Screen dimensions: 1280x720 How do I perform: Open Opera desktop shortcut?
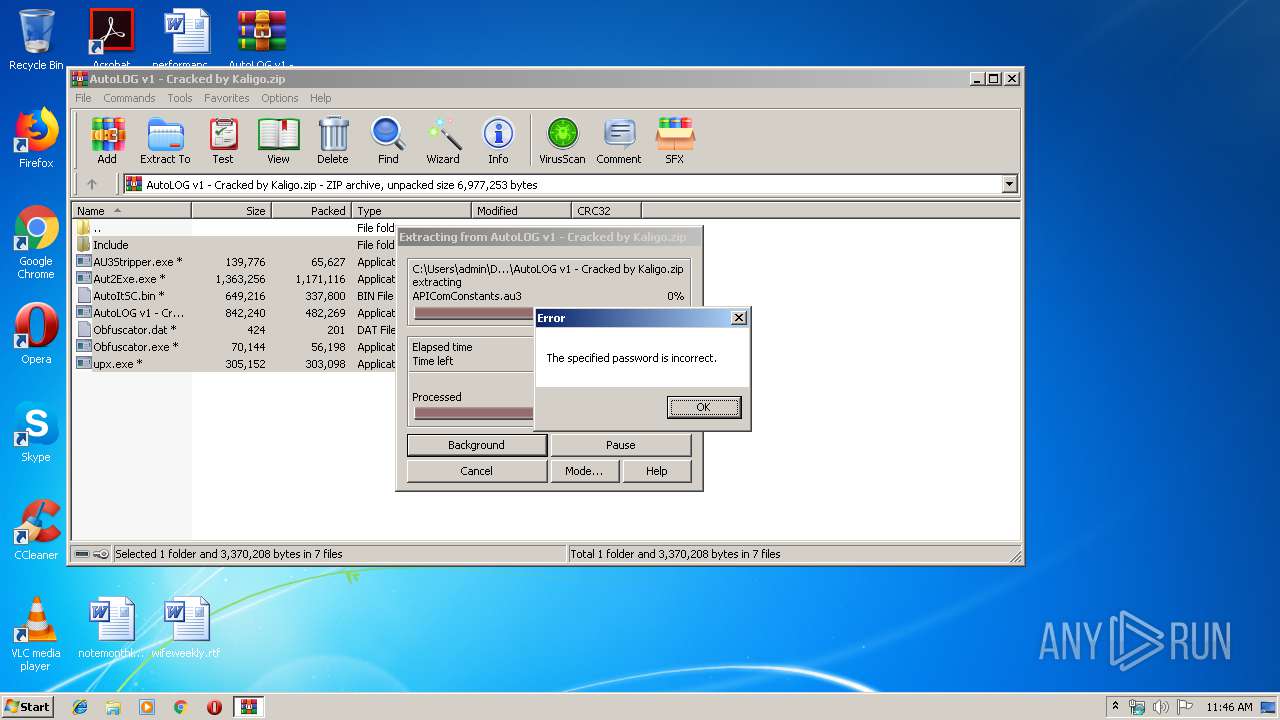click(36, 334)
